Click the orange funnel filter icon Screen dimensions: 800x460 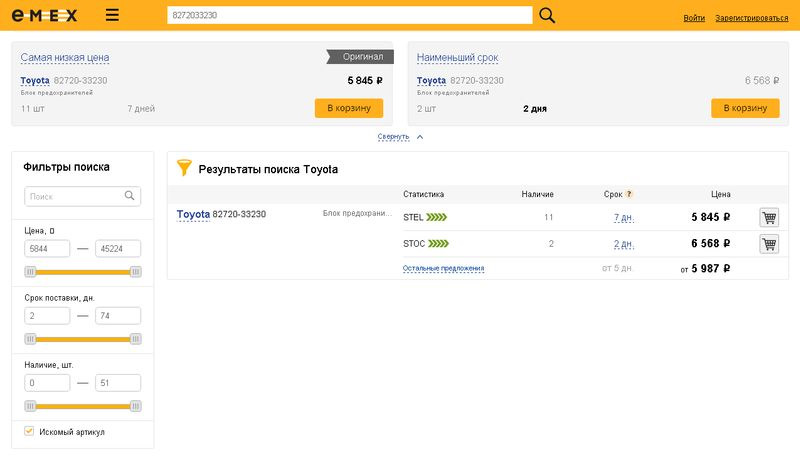184,167
